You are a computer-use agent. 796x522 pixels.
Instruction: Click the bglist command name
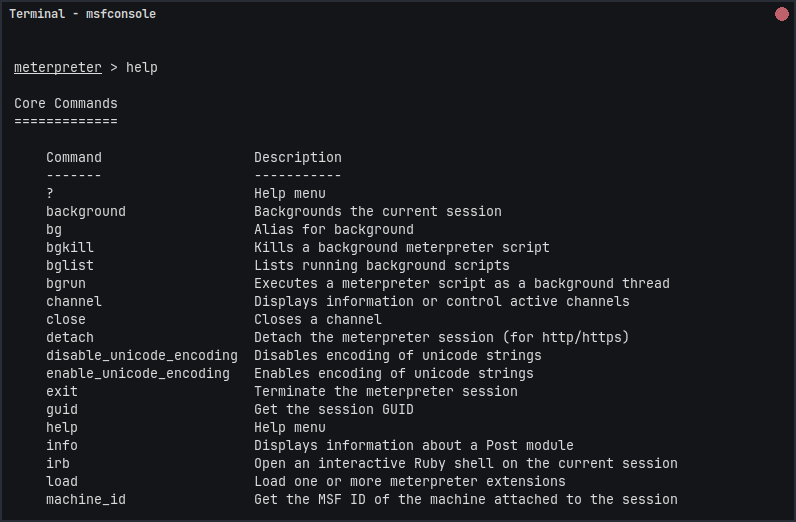tap(70, 266)
